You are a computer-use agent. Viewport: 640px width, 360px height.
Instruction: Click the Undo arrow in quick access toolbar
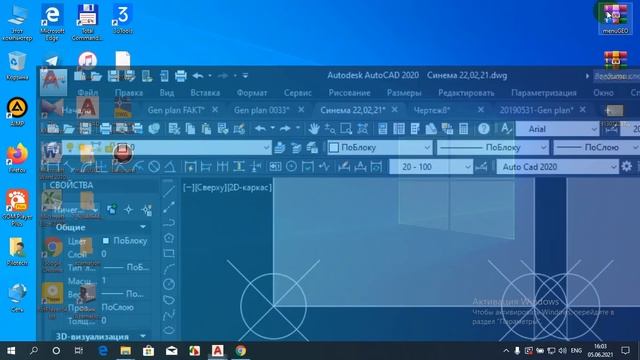(x=198, y=76)
